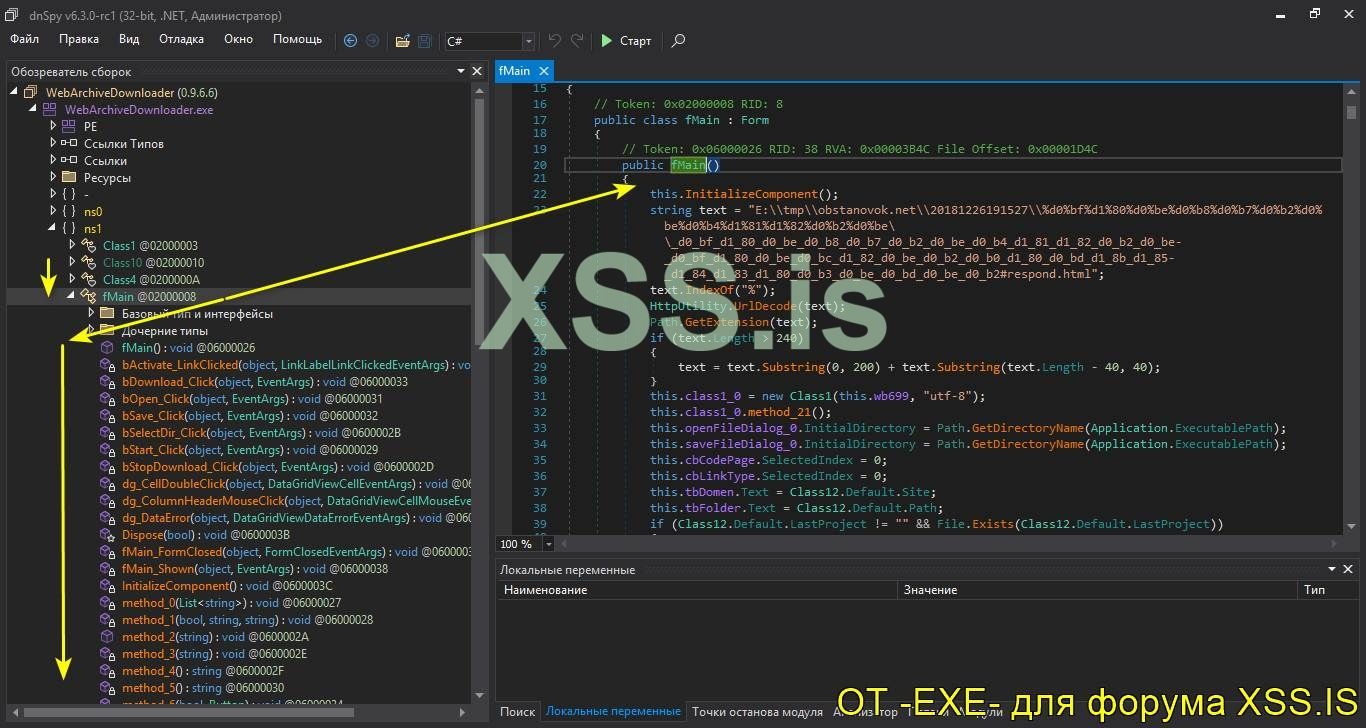Click the ns1 namespace braces icon
The width and height of the screenshot is (1366, 728).
point(68,229)
